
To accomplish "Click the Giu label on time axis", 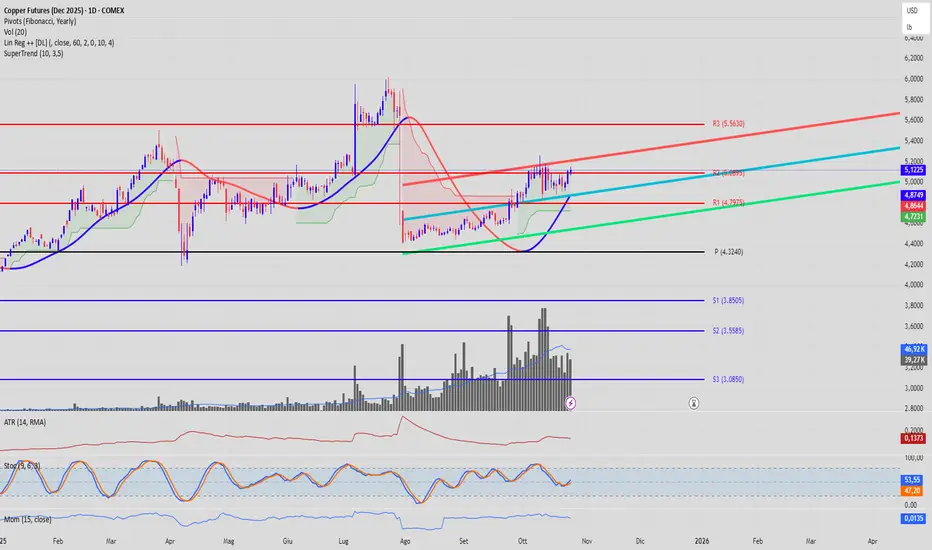I will [x=288, y=541].
